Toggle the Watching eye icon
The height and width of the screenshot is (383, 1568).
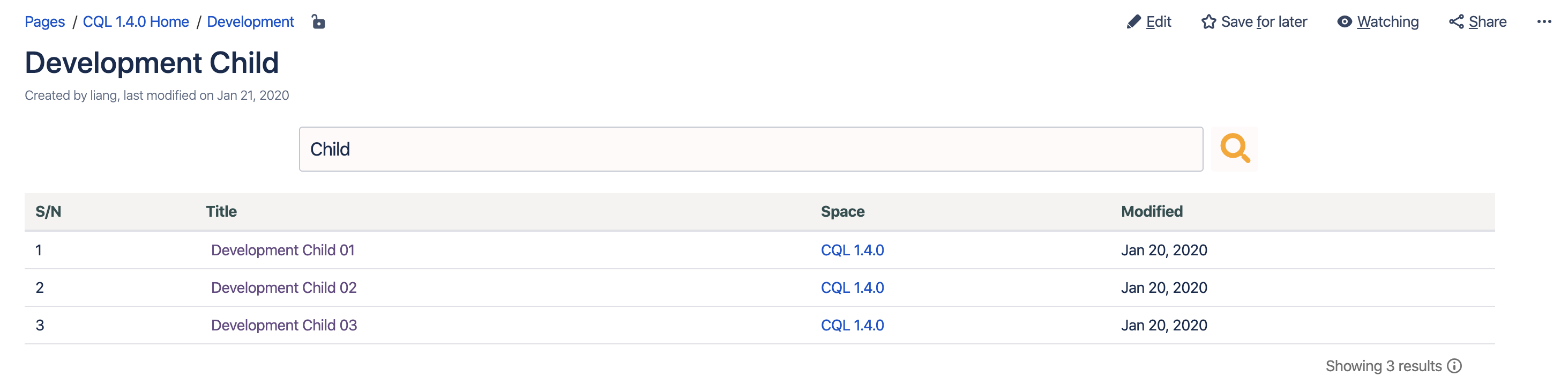pos(1345,22)
